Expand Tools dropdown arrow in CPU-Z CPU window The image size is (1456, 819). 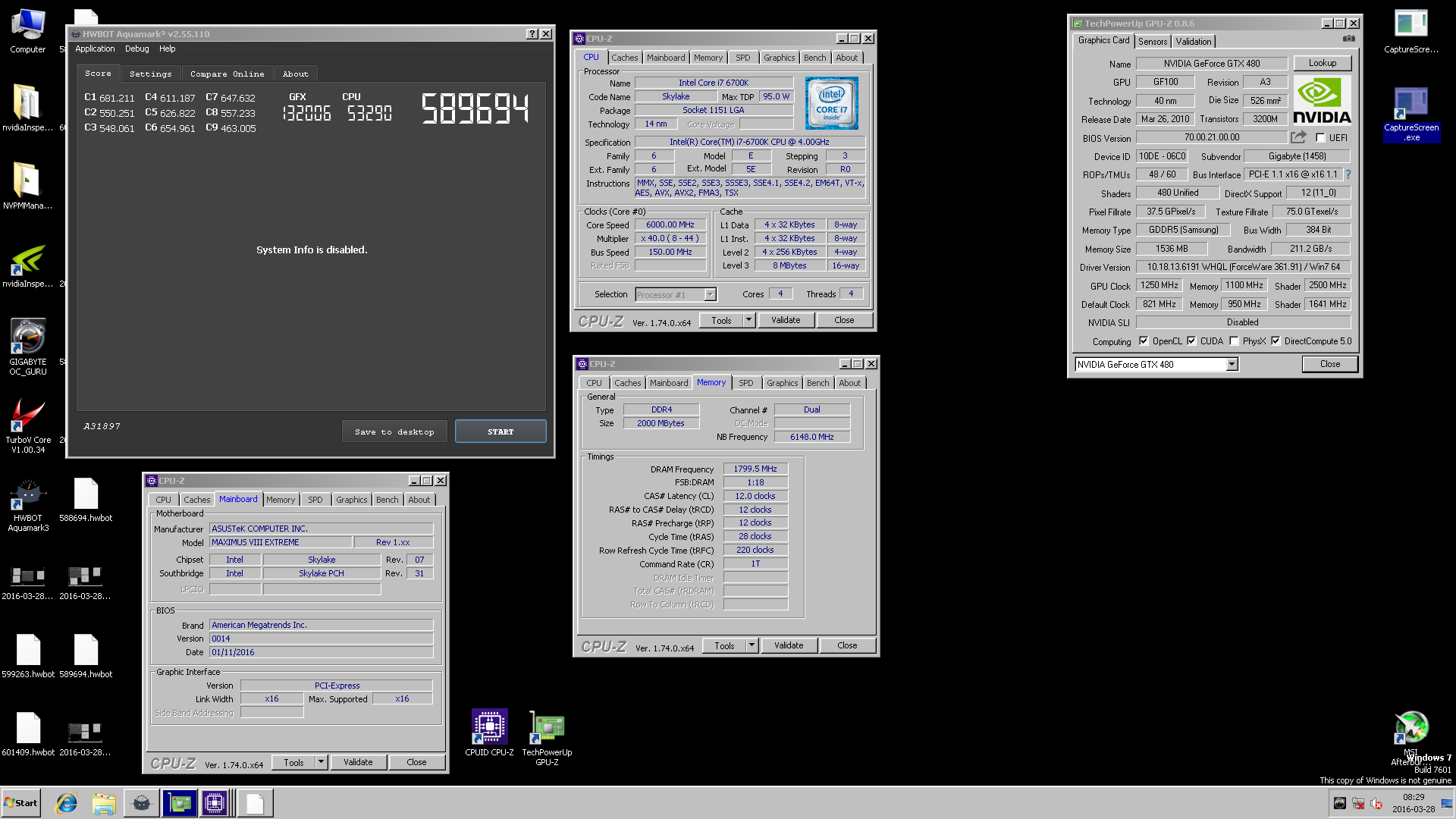(x=748, y=320)
